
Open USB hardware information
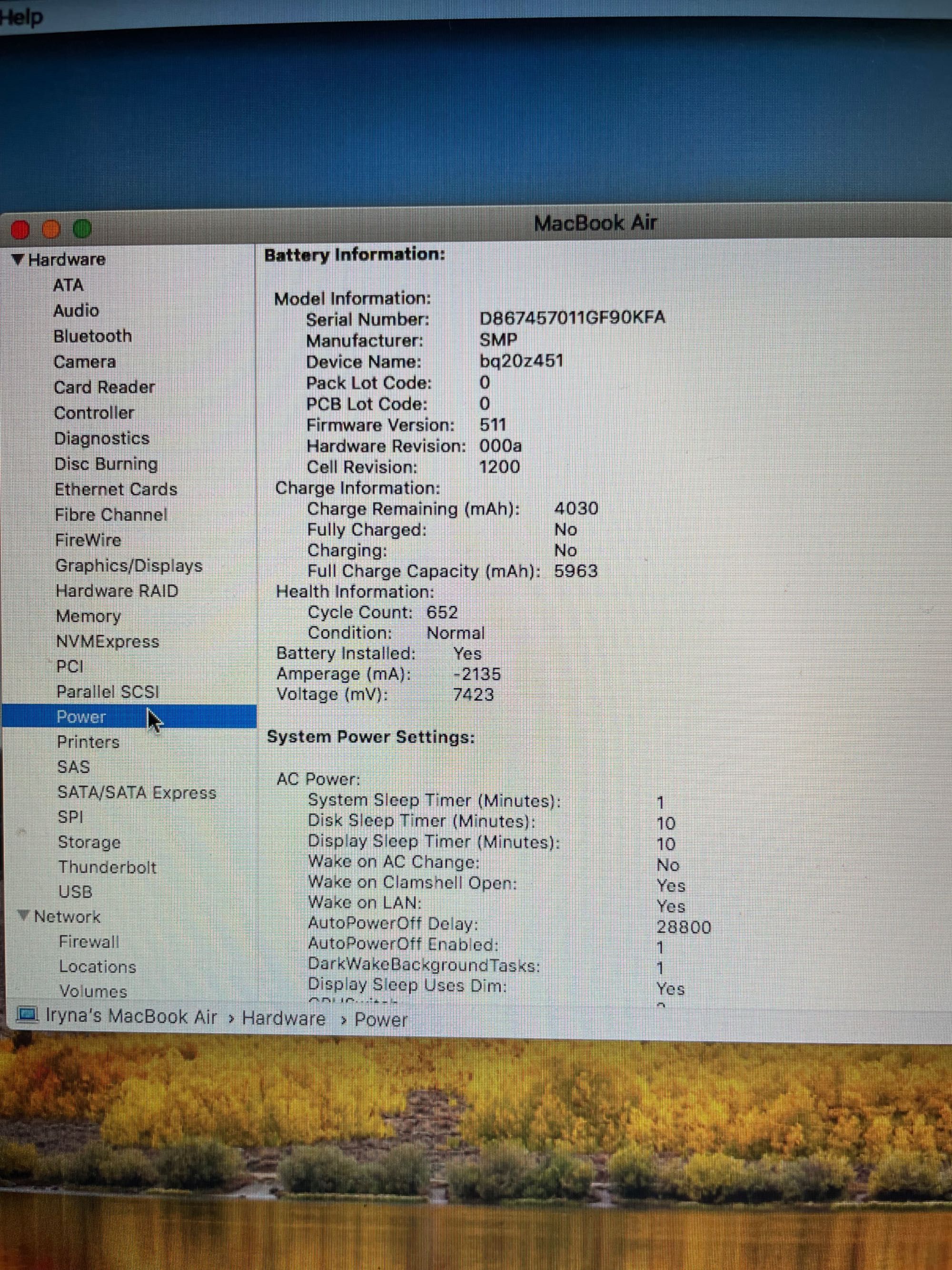pos(75,891)
